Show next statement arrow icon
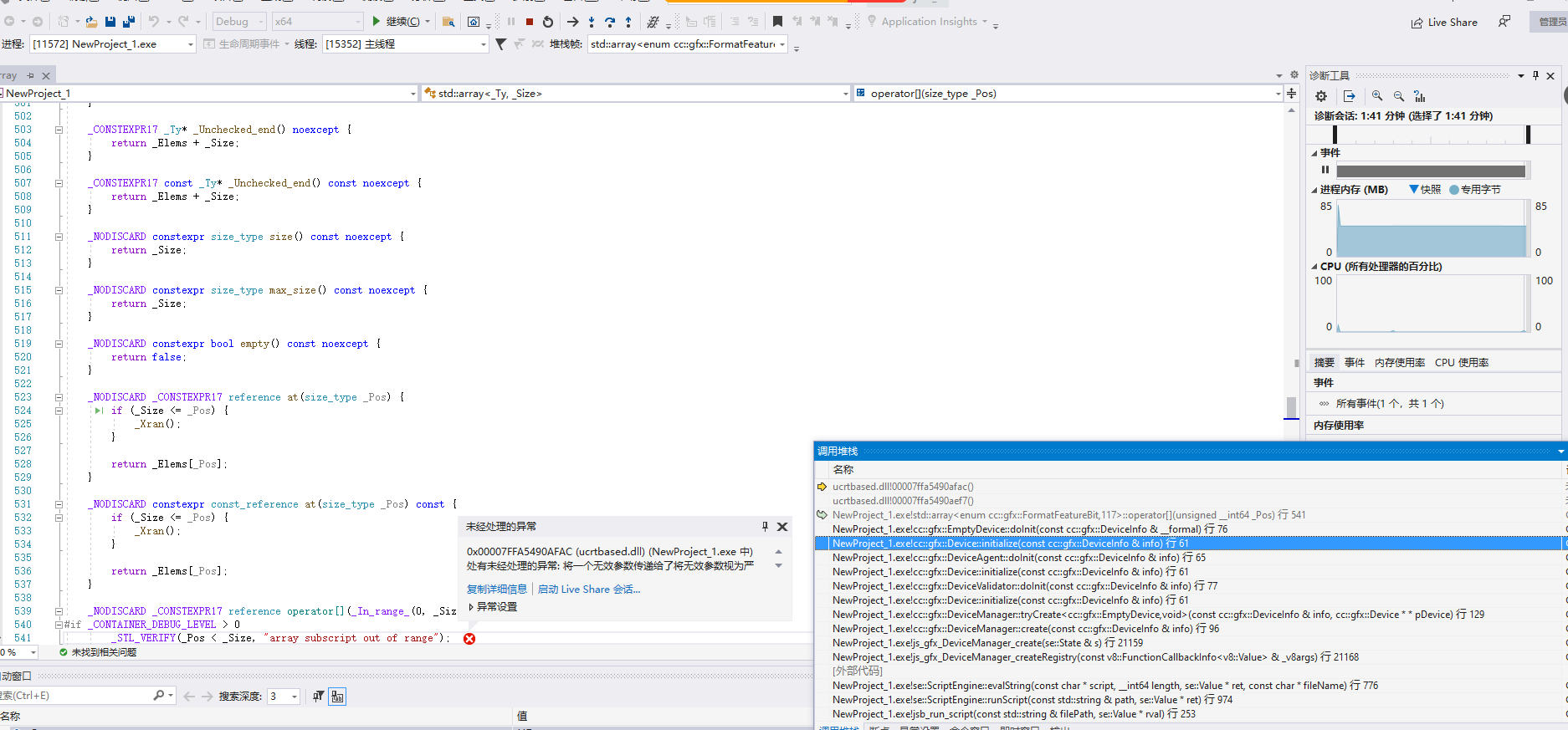Viewport: 1568px width, 730px height. [572, 22]
